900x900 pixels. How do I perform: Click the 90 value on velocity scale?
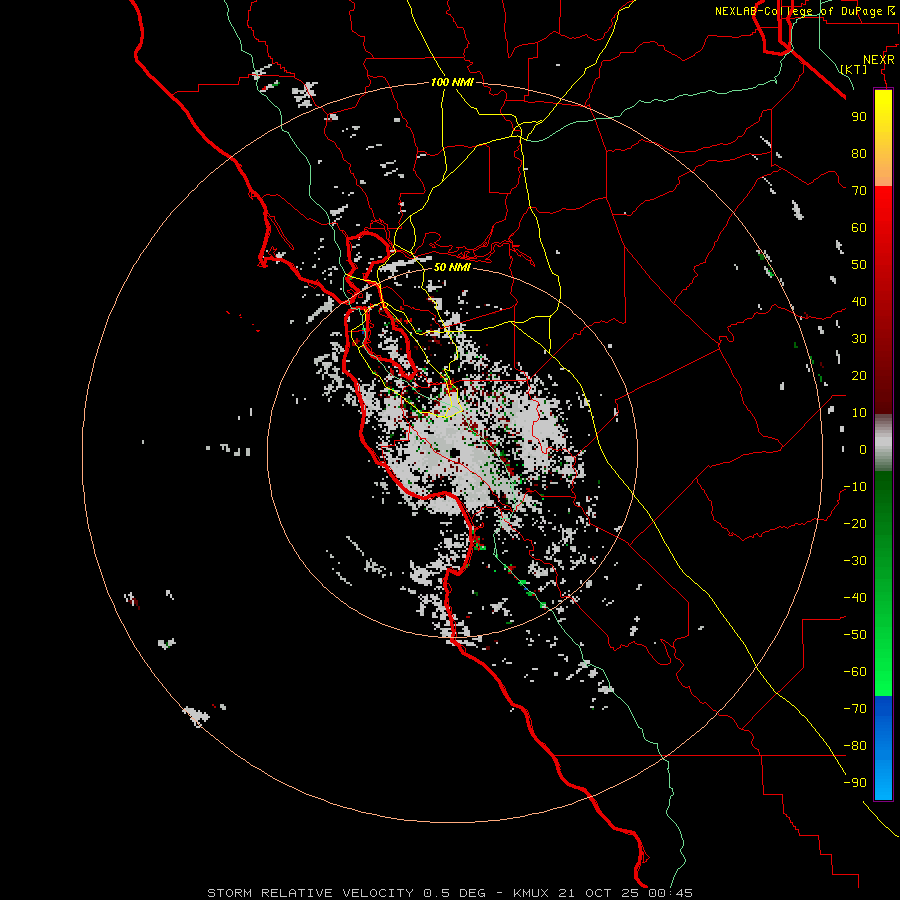[859, 117]
